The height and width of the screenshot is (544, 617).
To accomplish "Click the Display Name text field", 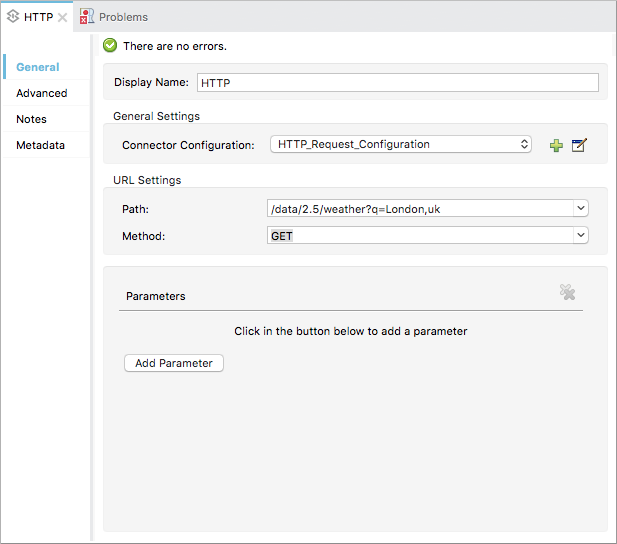I will click(397, 83).
